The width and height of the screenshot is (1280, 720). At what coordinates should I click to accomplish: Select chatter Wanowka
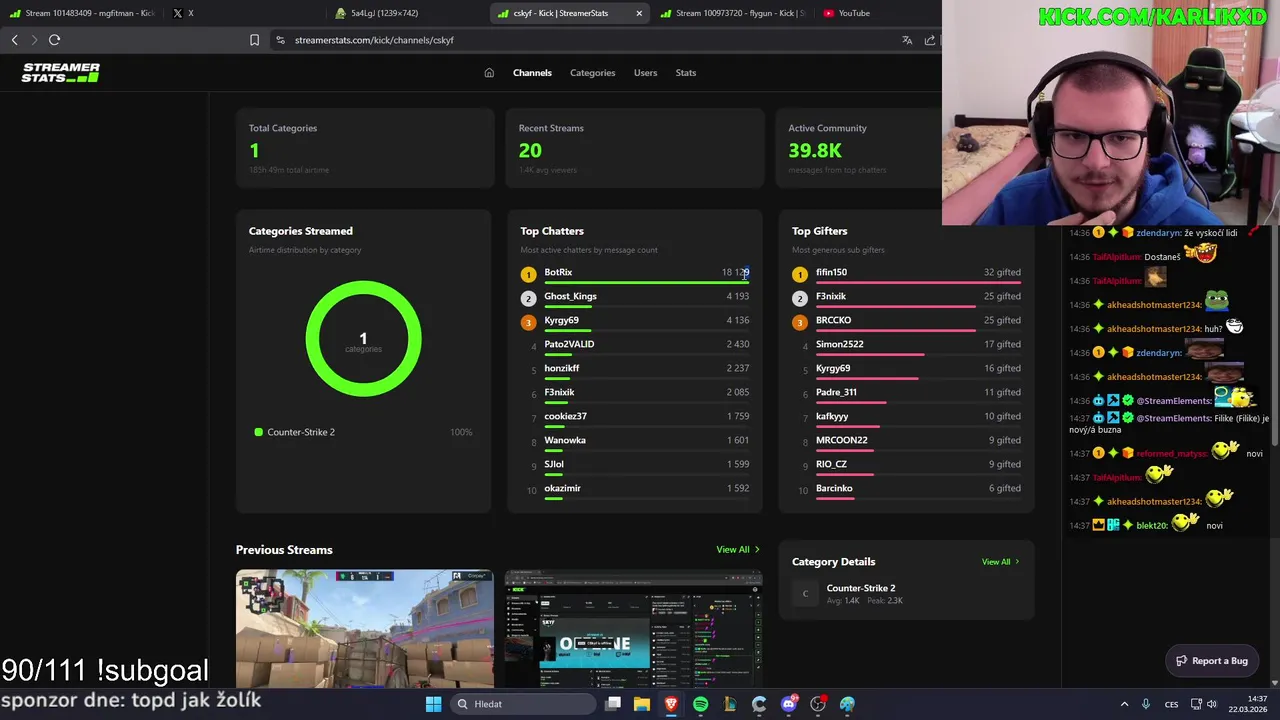(565, 440)
